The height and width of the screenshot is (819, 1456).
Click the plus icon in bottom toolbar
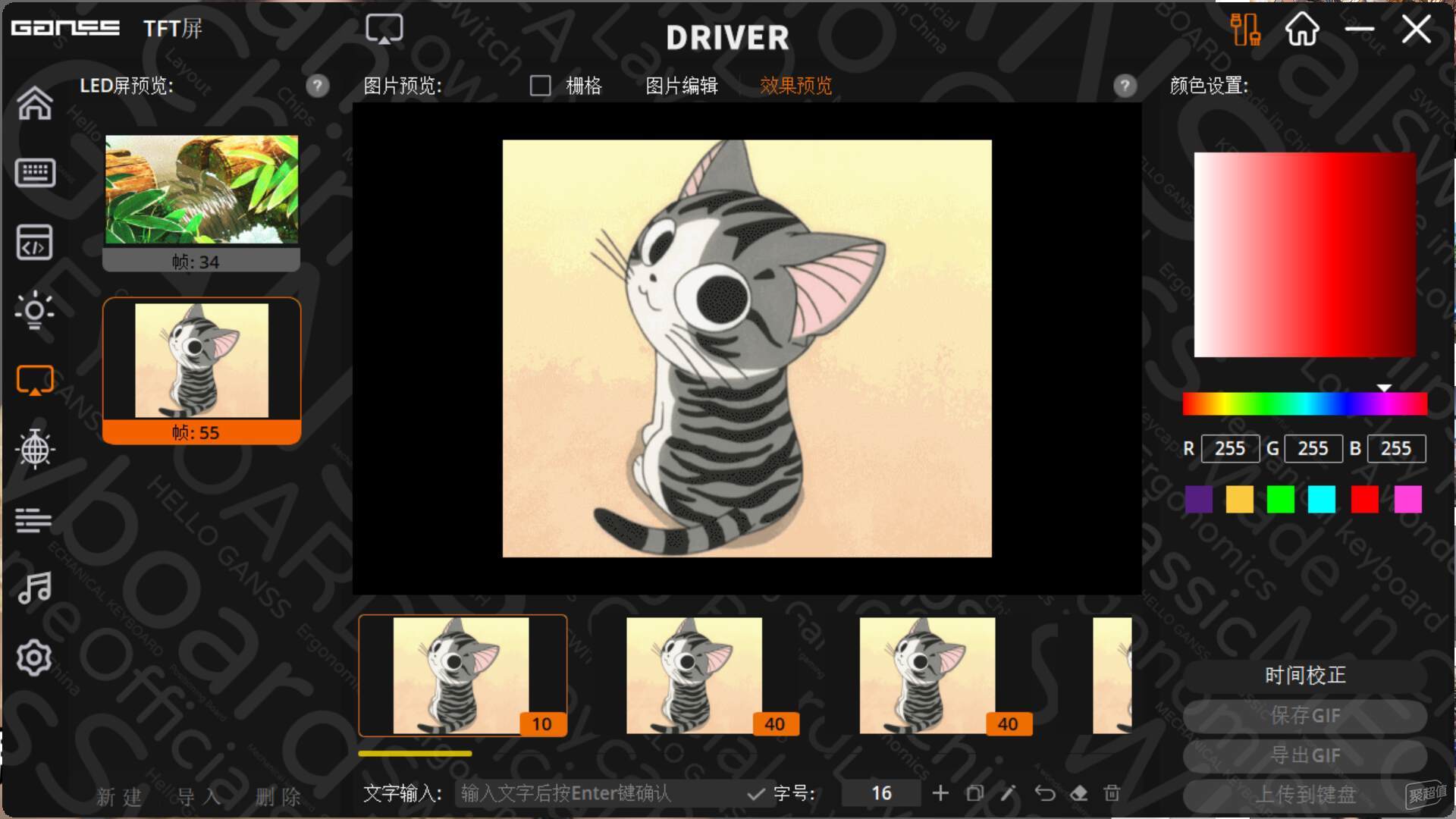[x=940, y=793]
